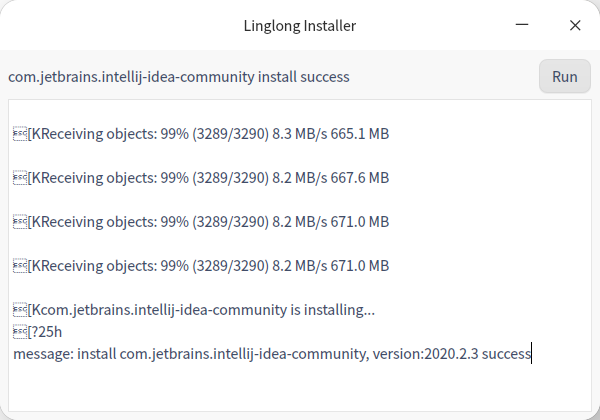Place cursor after 'version:2020.2.3 success'
This screenshot has height=420, width=600.
tap(532, 354)
